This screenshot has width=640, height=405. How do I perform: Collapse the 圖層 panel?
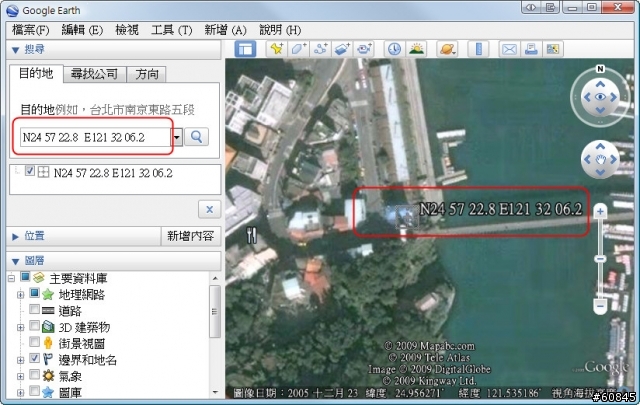[x=16, y=261]
